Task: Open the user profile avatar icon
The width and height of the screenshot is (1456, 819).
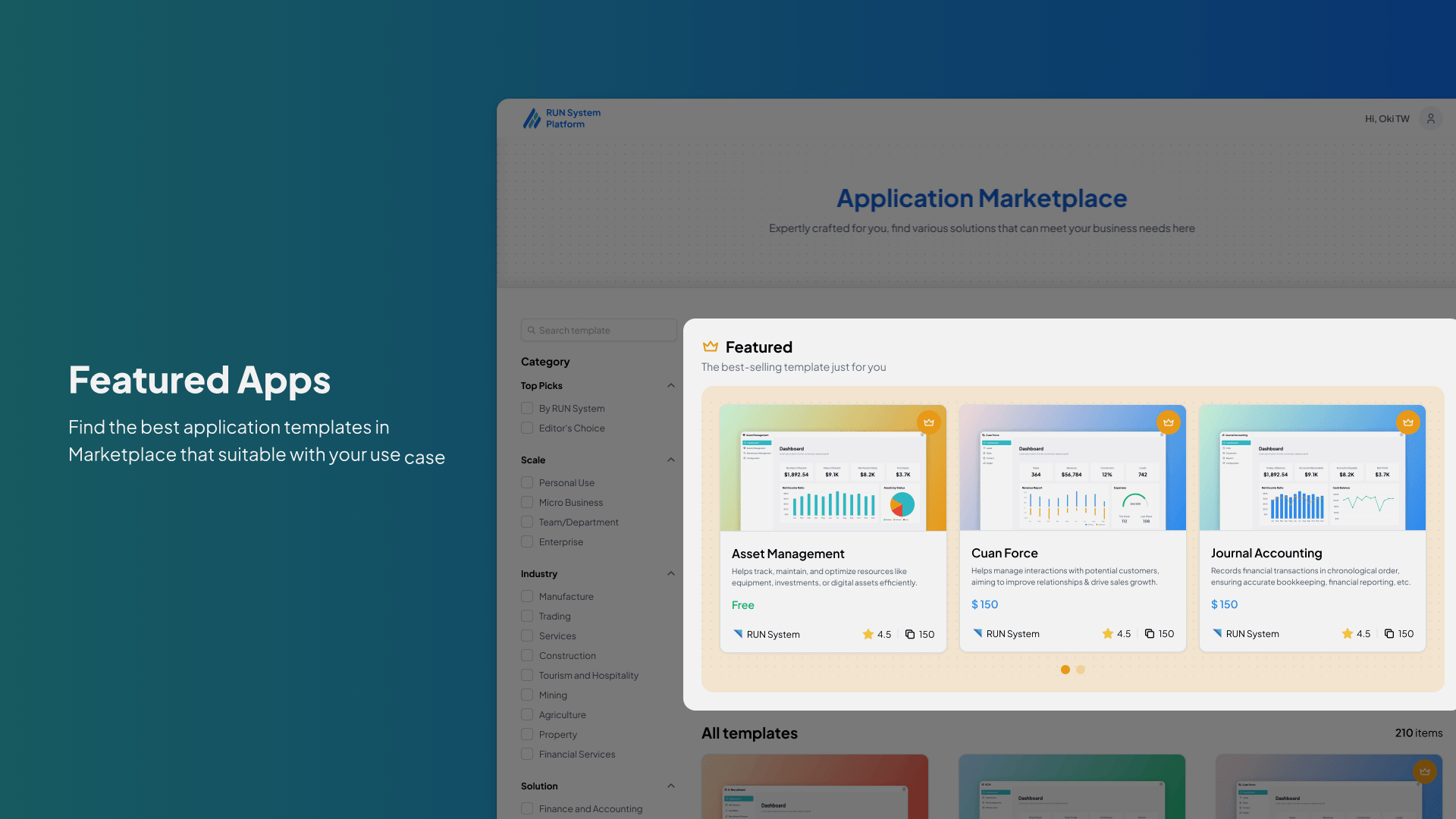Action: pos(1430,119)
